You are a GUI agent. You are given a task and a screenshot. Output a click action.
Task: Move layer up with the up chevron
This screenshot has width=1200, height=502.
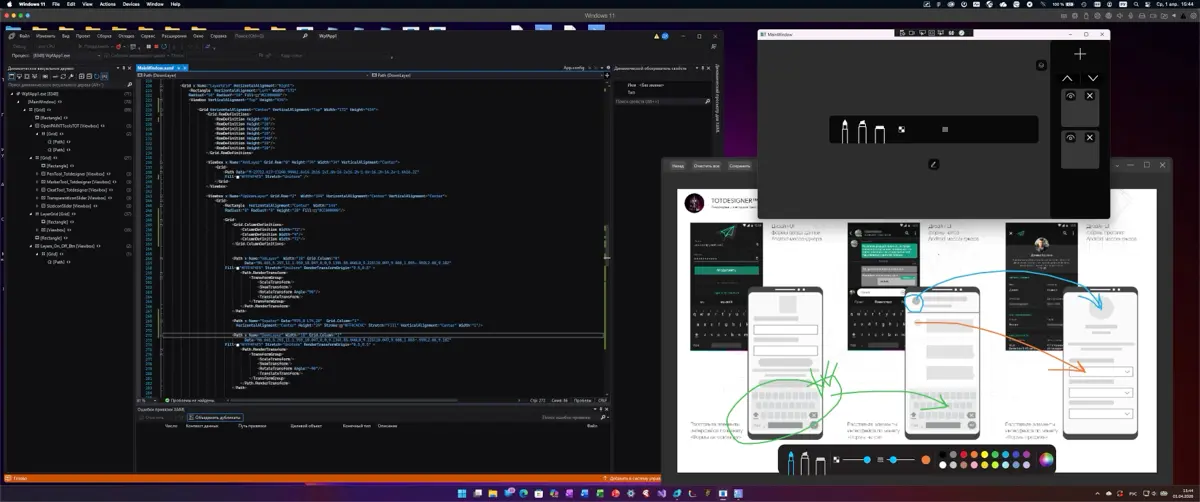(1067, 78)
